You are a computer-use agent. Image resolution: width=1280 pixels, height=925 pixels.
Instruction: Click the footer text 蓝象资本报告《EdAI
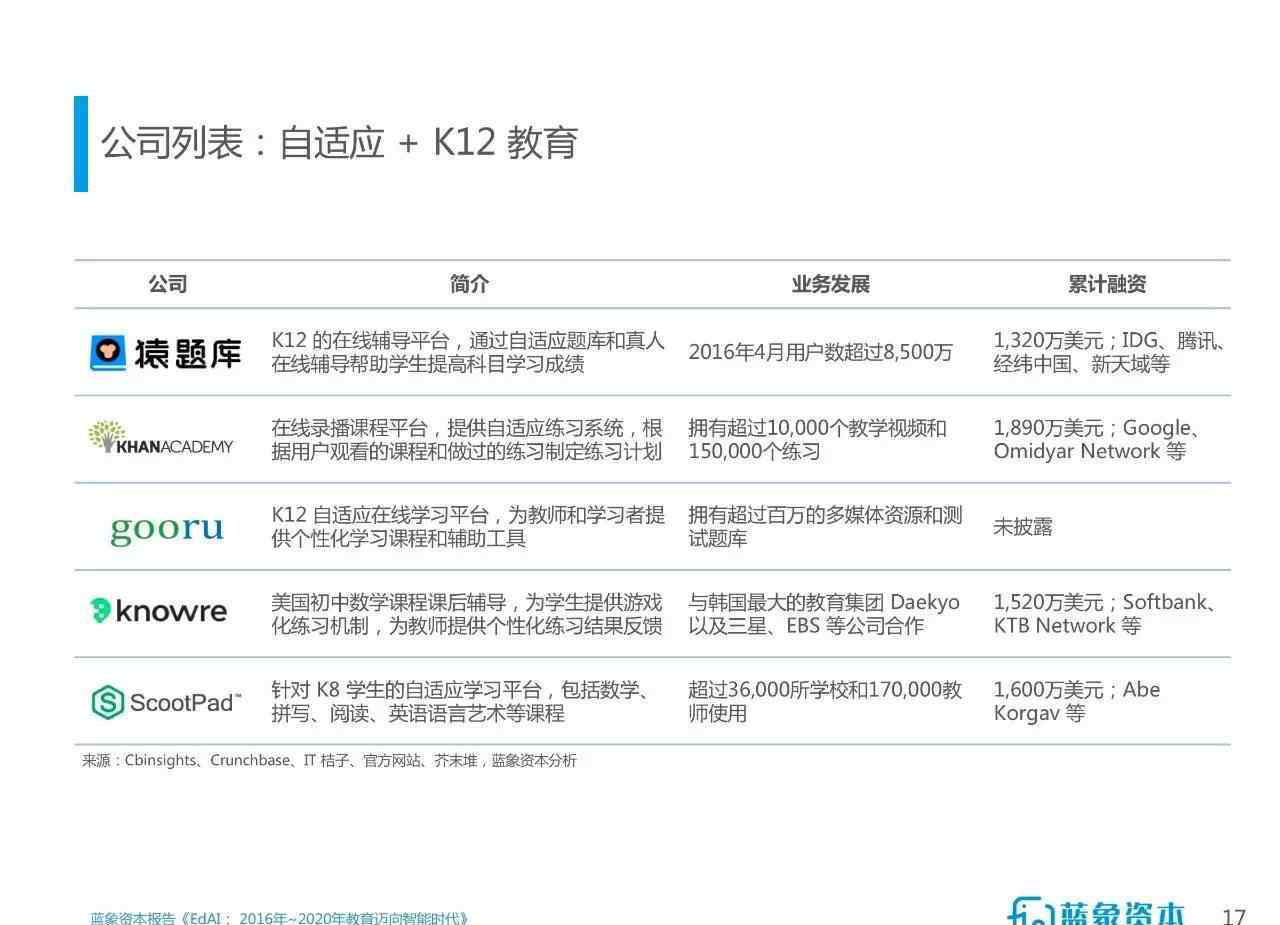pyautogui.click(x=279, y=918)
